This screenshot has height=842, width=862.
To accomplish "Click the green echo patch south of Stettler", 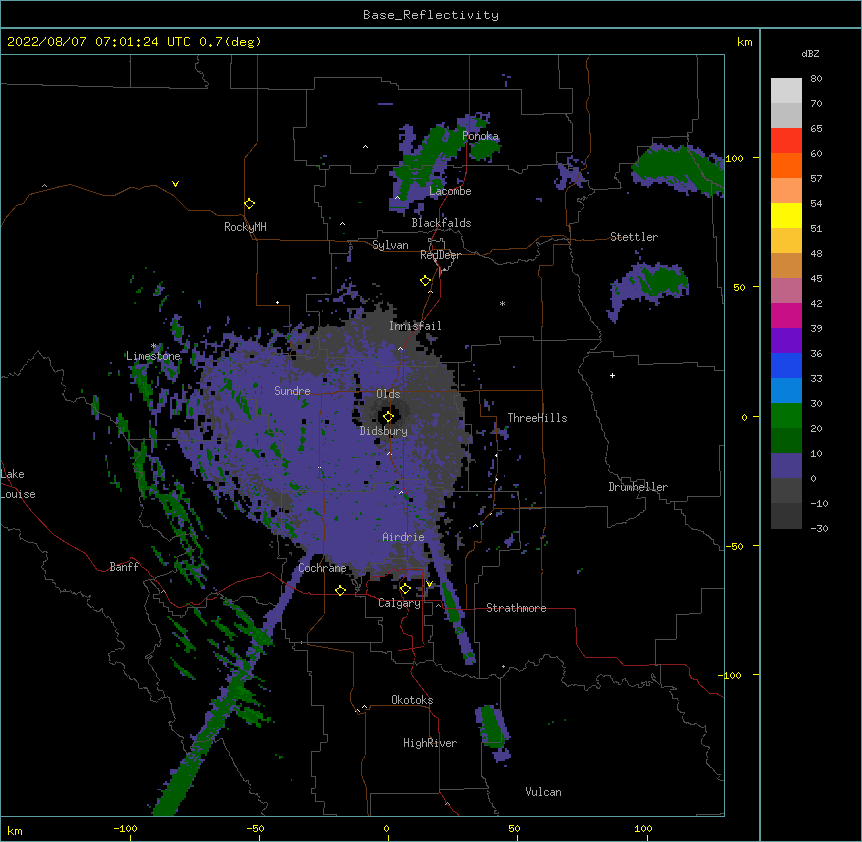I will (664, 280).
